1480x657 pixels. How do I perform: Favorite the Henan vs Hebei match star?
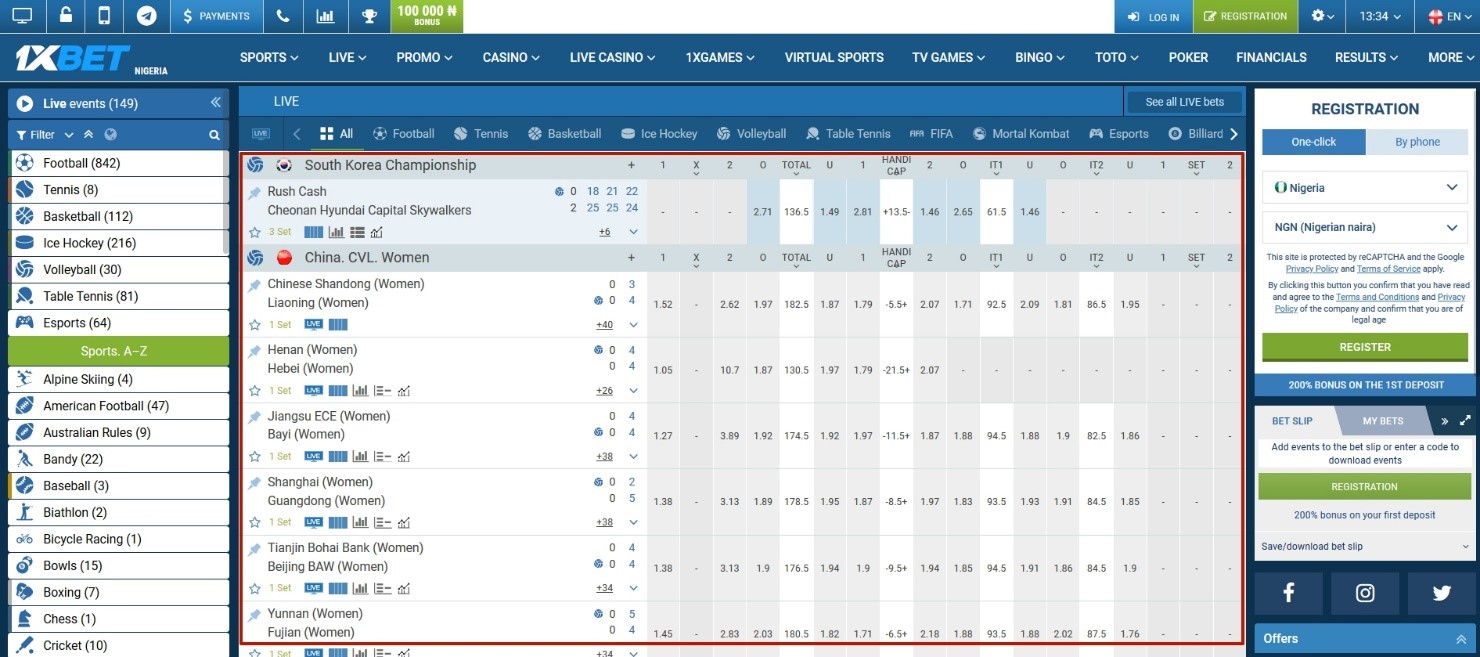click(255, 390)
